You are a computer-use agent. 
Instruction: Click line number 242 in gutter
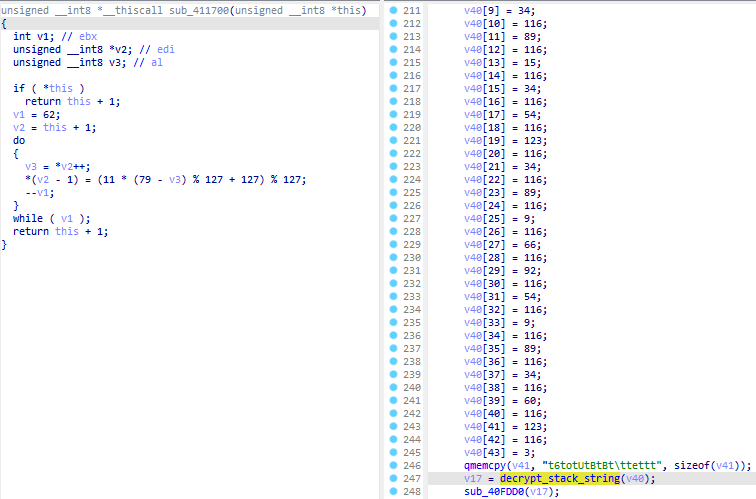pyautogui.click(x=412, y=414)
